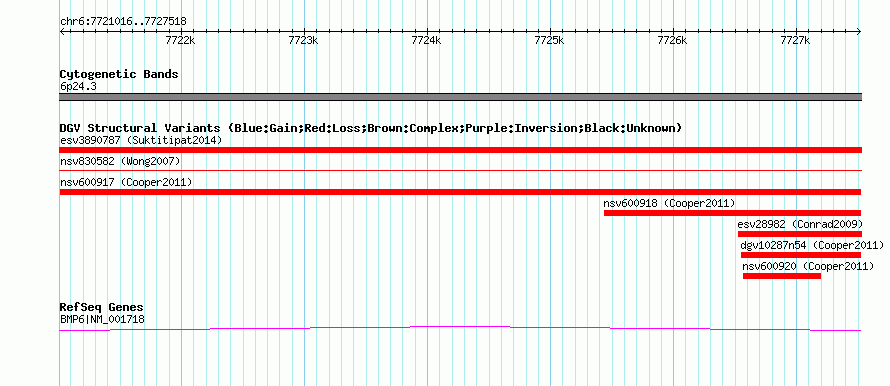Click the Cytogenetic Bands track title
Screen dimensions: 890x386
pos(119,74)
